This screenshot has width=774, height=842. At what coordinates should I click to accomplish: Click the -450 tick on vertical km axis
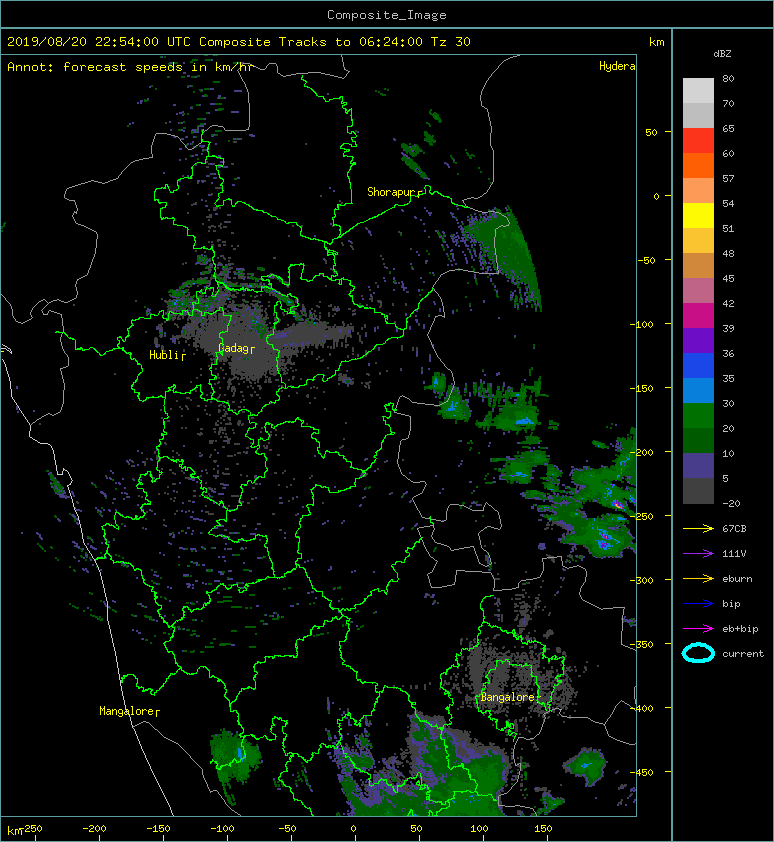[x=642, y=772]
